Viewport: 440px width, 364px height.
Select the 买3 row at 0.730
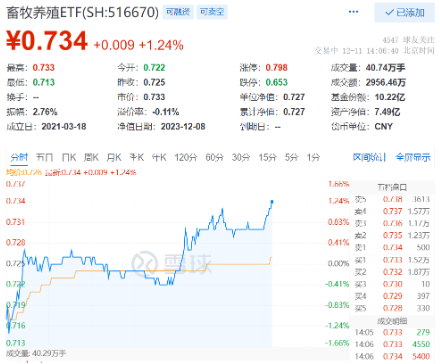(x=392, y=284)
